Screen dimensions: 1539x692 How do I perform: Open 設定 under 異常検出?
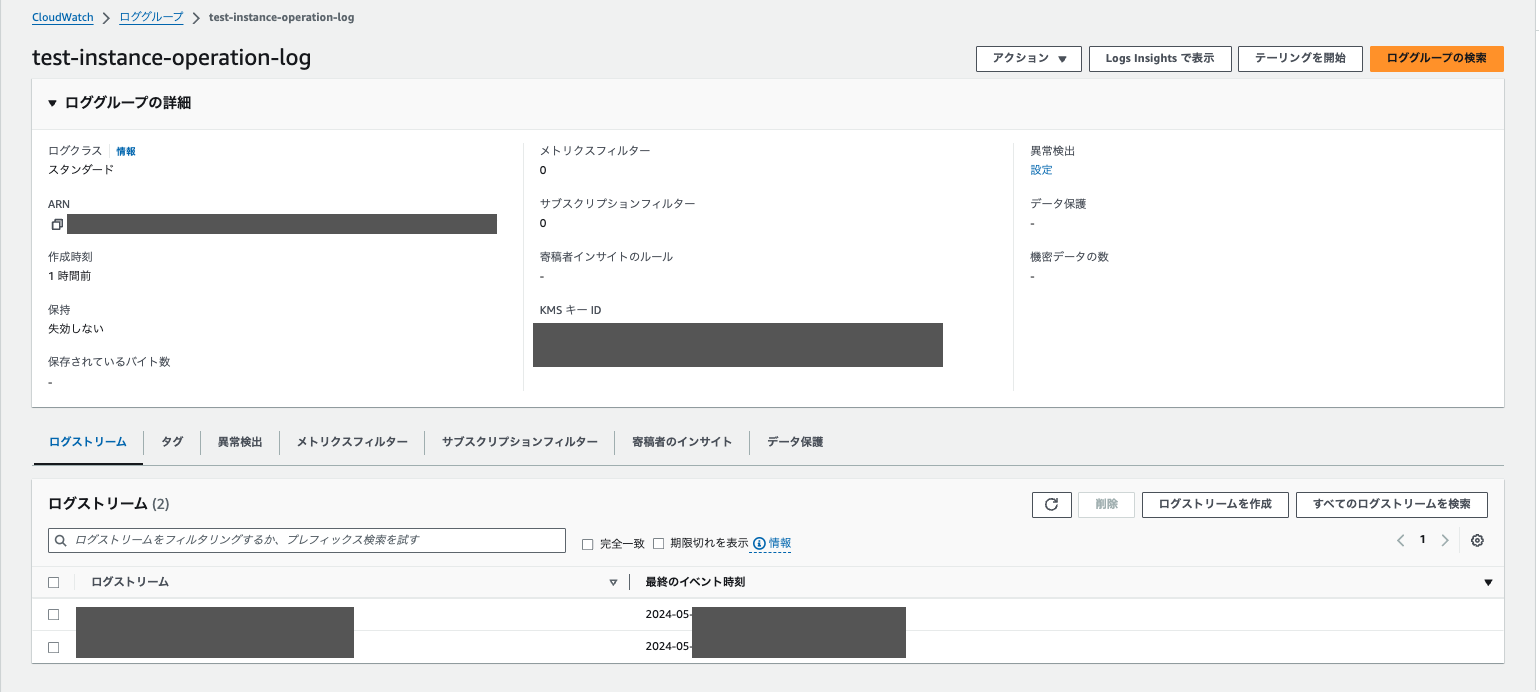(x=1040, y=169)
